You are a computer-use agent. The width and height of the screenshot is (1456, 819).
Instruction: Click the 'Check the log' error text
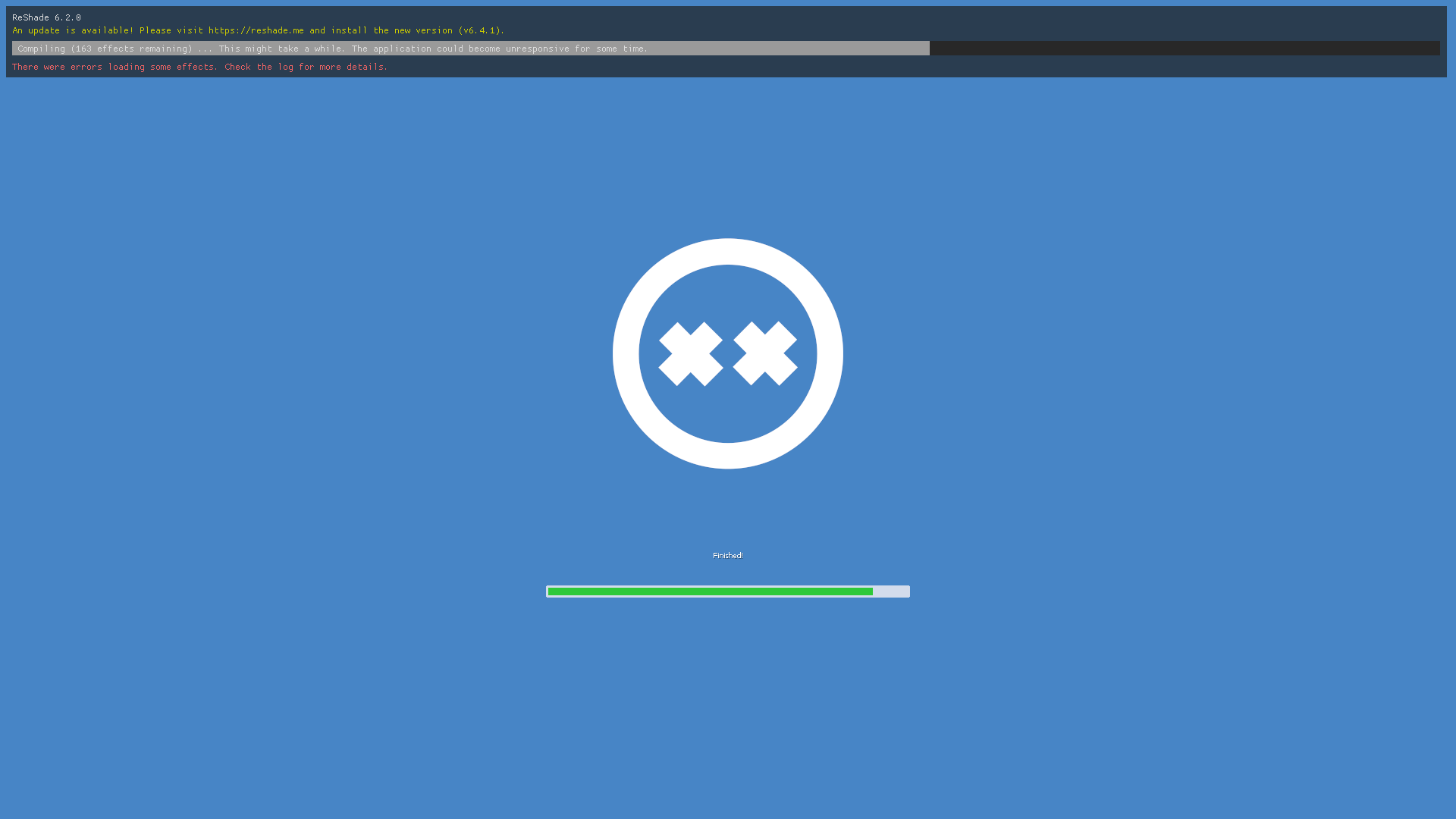coord(258,67)
